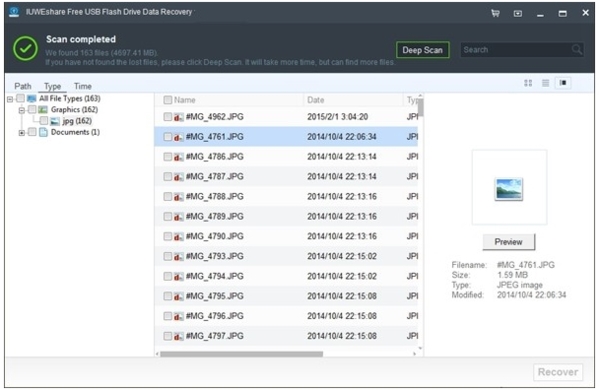The image size is (599, 390).
Task: Select the #MG_4797.JPG file name
Action: pos(215,336)
